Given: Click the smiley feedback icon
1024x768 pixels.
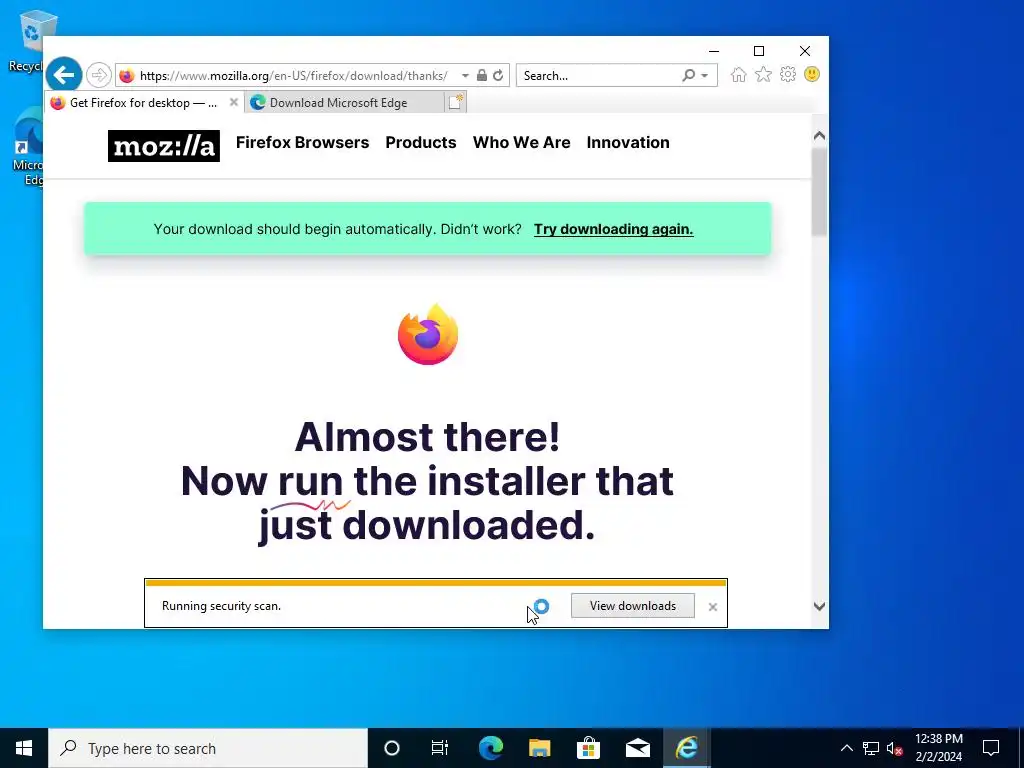Looking at the screenshot, I should 812,74.
